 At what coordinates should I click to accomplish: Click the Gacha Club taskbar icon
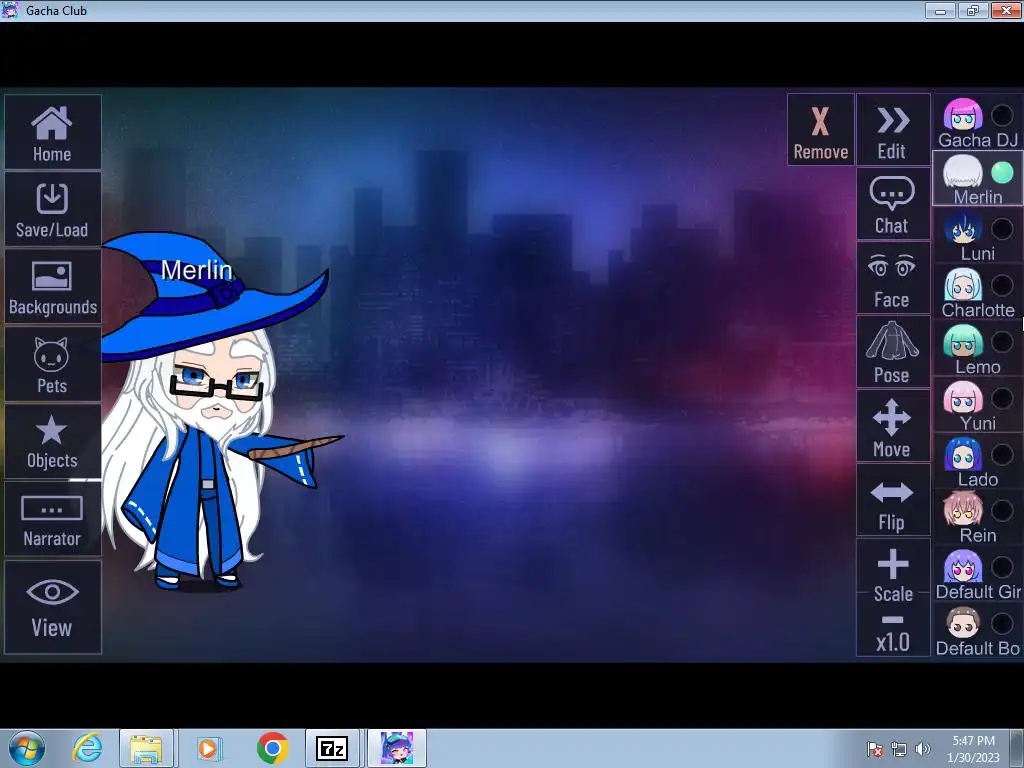396,748
